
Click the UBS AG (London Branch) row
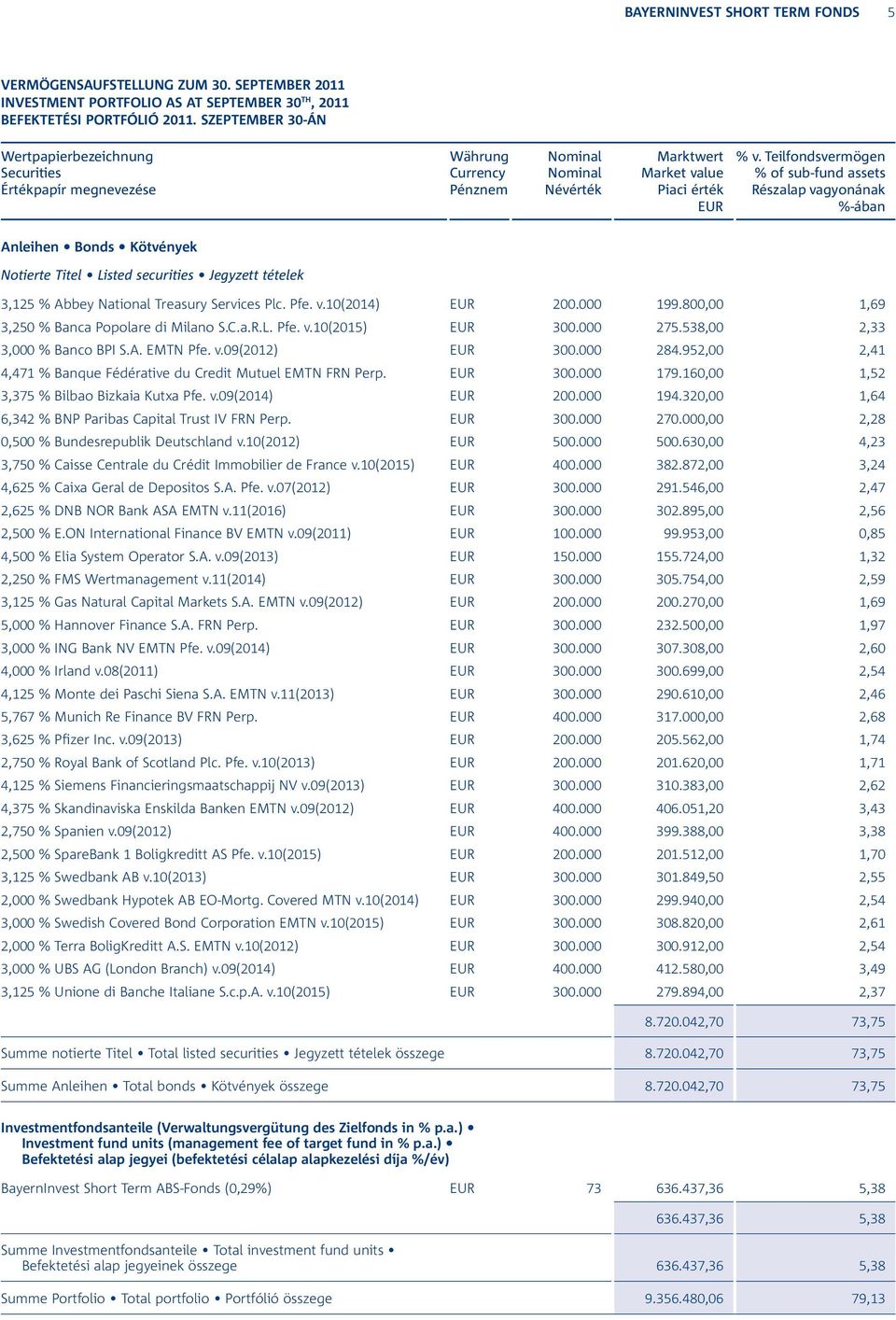[x=443, y=968]
